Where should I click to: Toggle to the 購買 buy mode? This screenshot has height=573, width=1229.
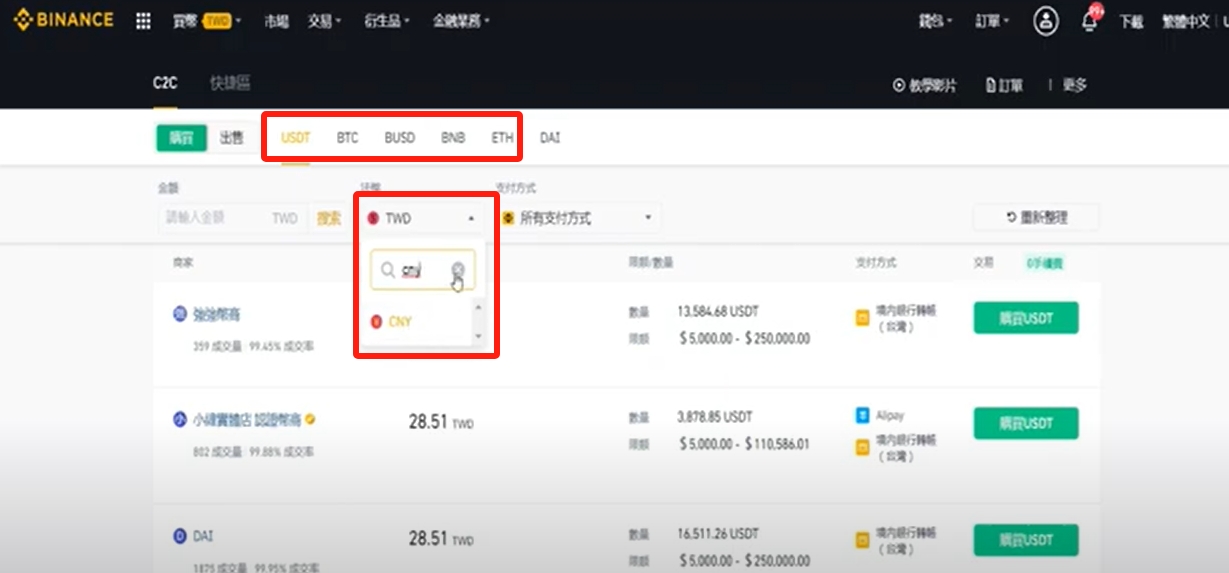click(181, 138)
